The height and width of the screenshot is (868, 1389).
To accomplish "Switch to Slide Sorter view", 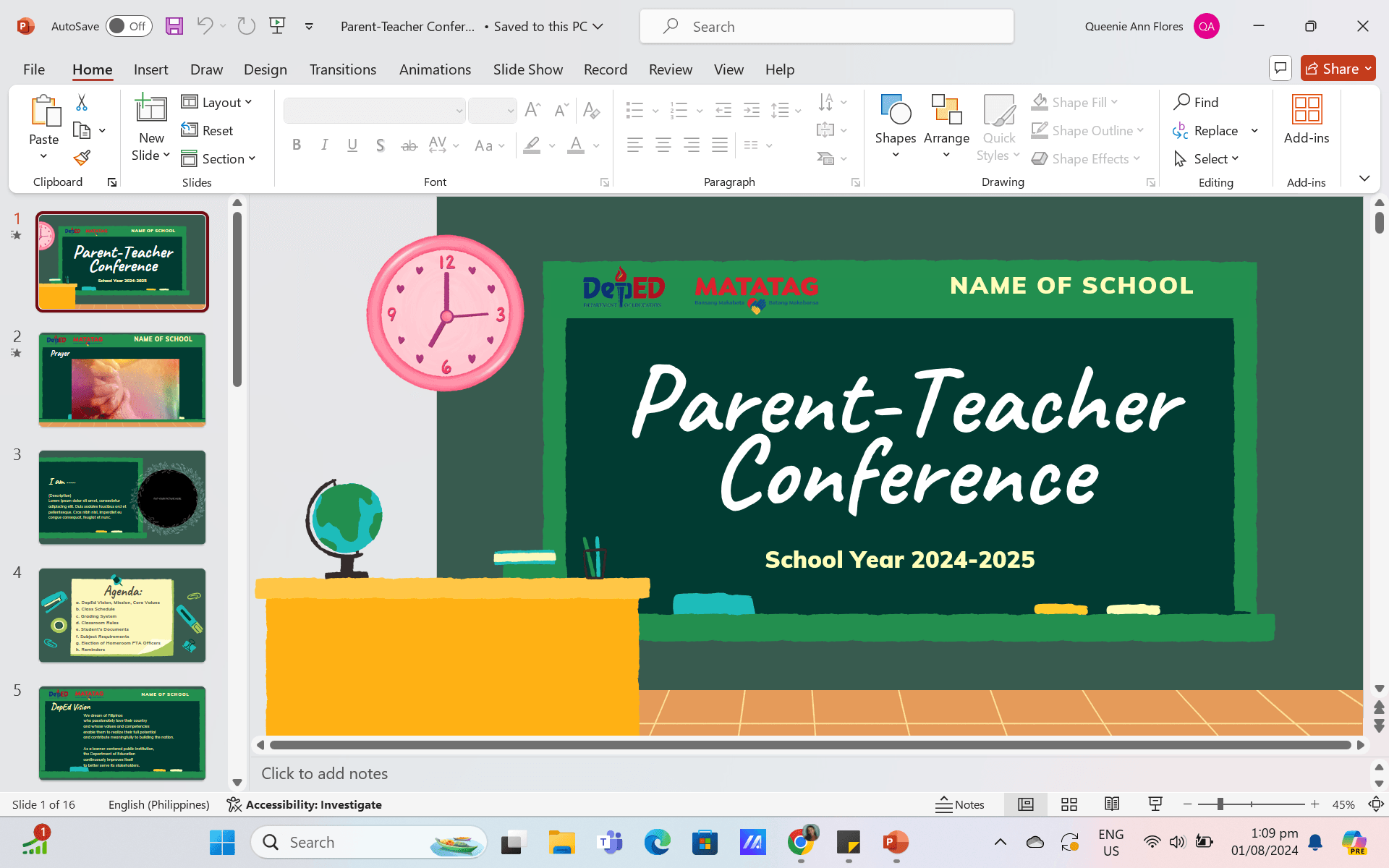I will (1069, 804).
